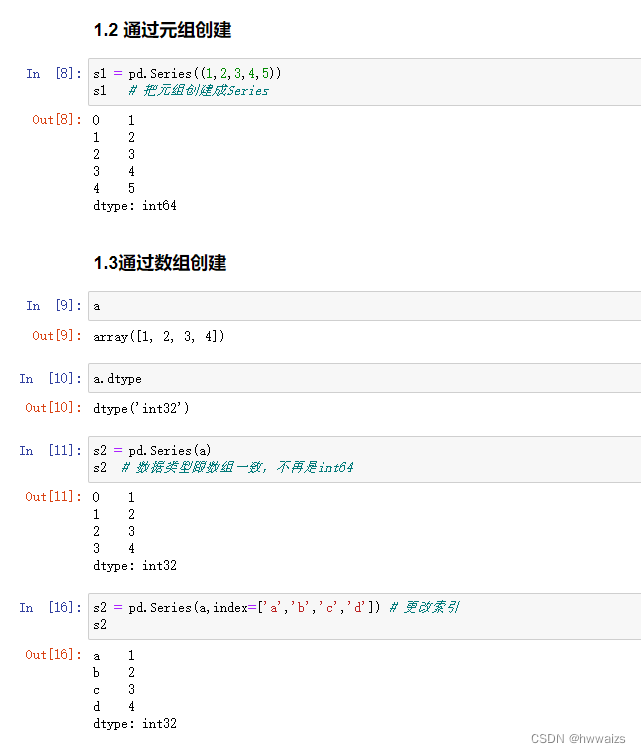Click the In [9] cell containing a
Screen dimensions: 641x753
coord(365,306)
